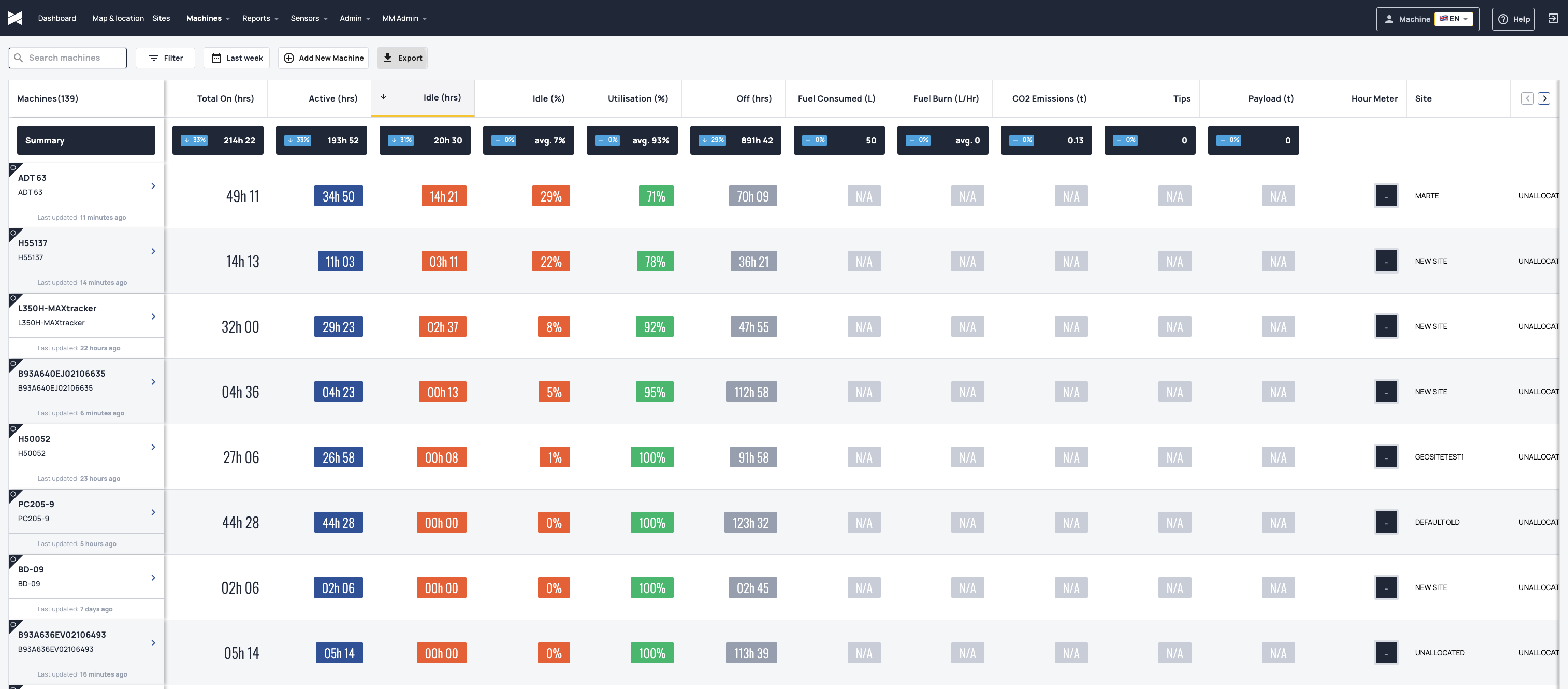This screenshot has height=689, width=1568.
Task: Sort by Idle (%) column header
Action: click(548, 98)
